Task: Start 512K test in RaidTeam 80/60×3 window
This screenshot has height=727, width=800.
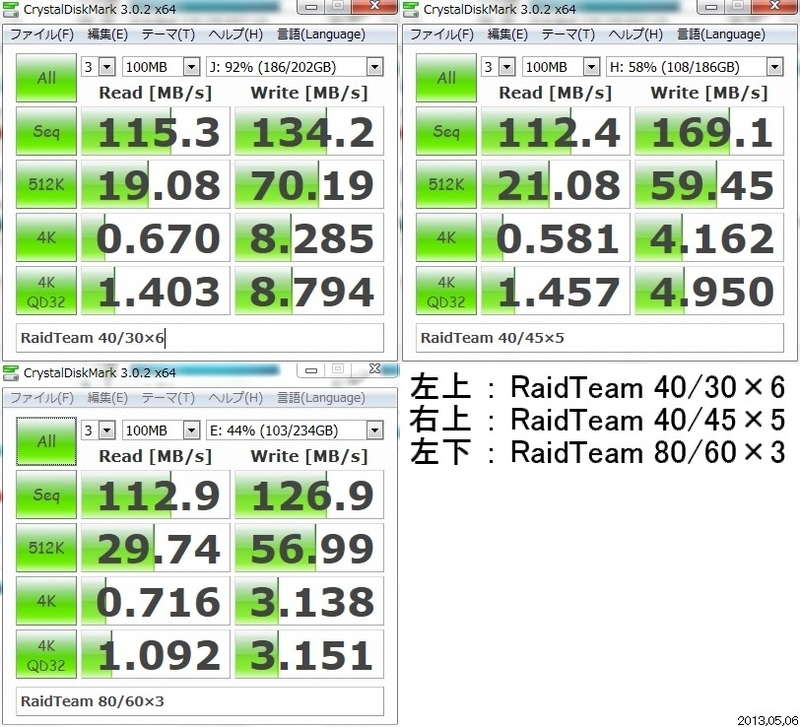Action: click(46, 547)
